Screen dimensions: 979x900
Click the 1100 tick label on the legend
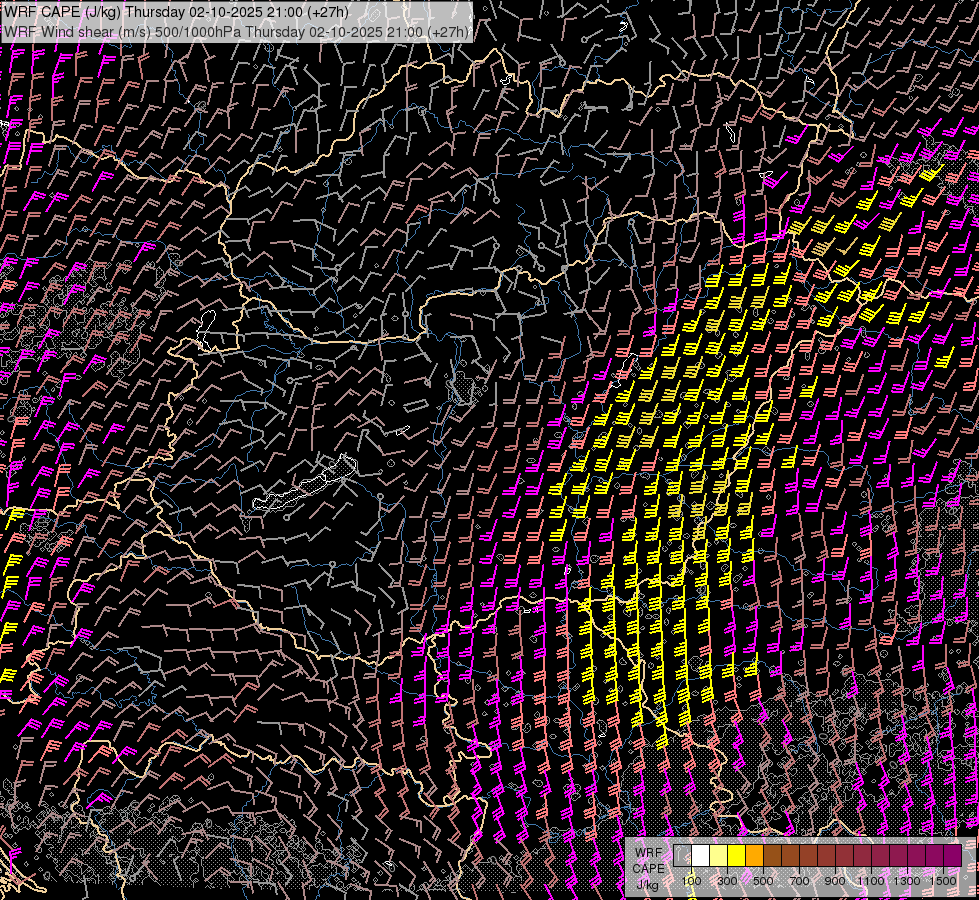(871, 880)
